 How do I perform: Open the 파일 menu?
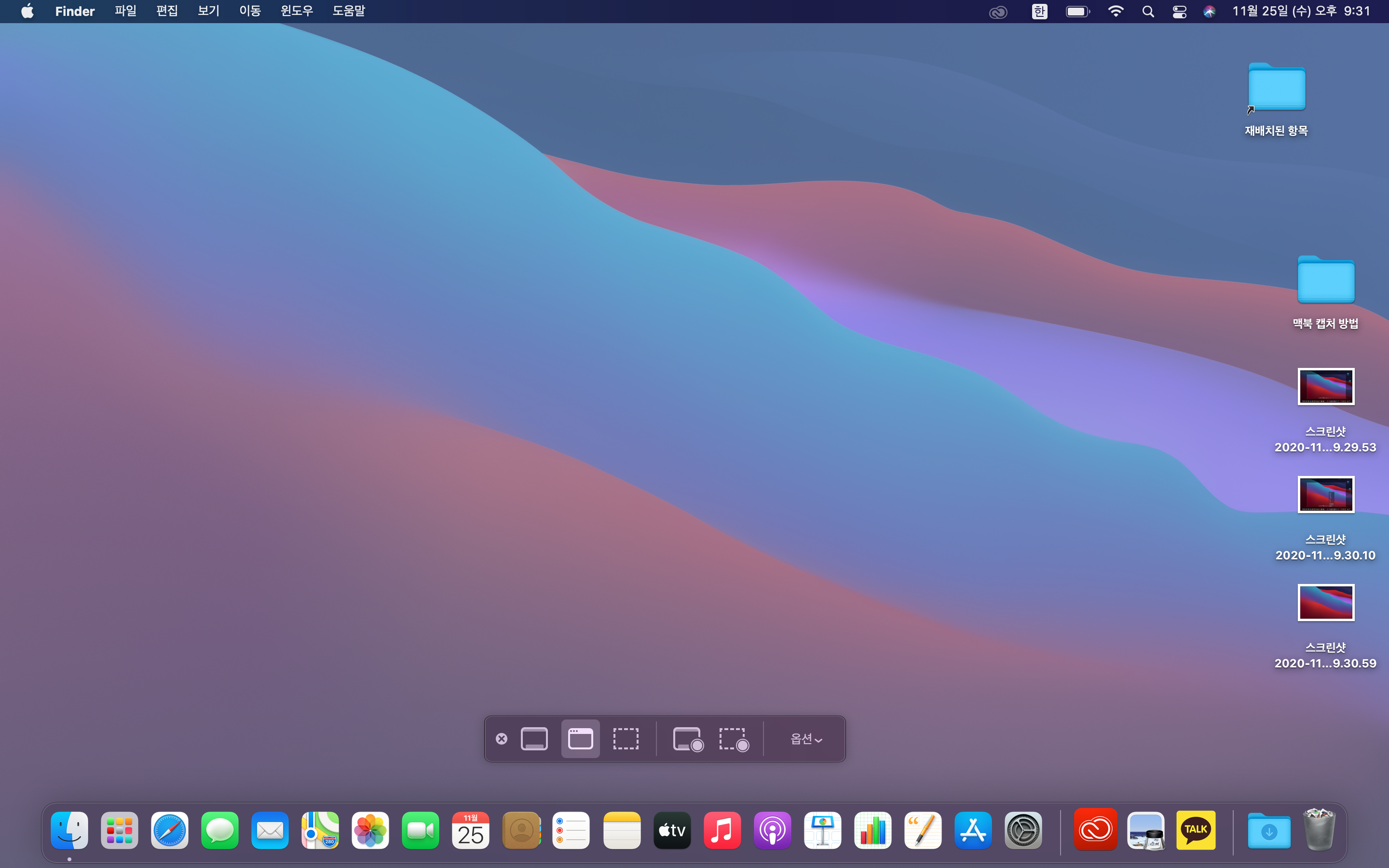coord(125,11)
